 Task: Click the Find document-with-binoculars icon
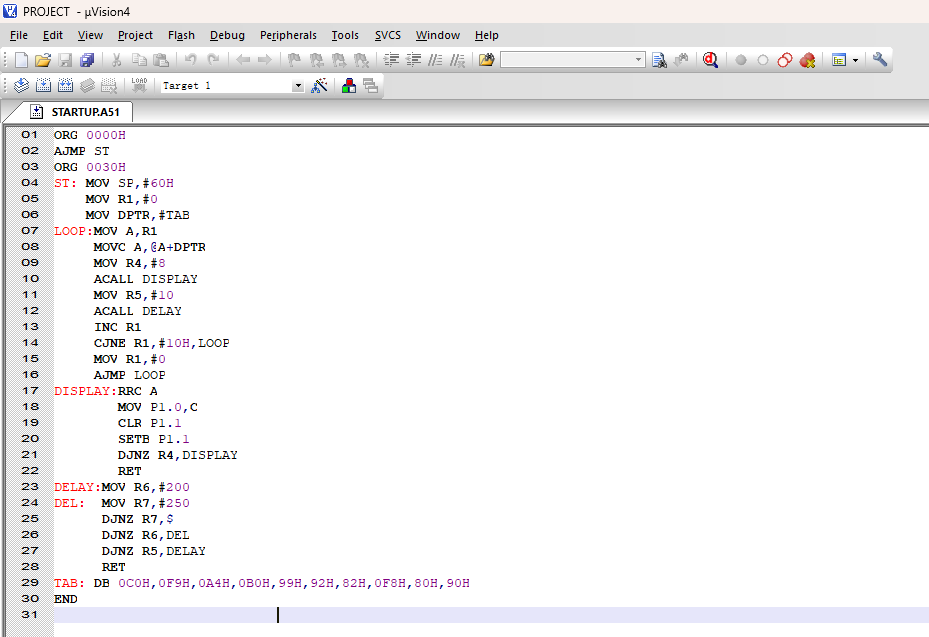coord(659,60)
